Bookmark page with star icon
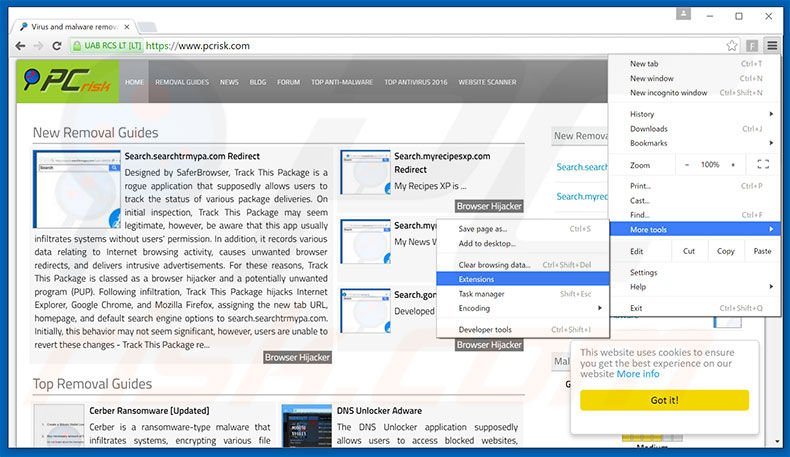The image size is (790, 457). [x=732, y=46]
